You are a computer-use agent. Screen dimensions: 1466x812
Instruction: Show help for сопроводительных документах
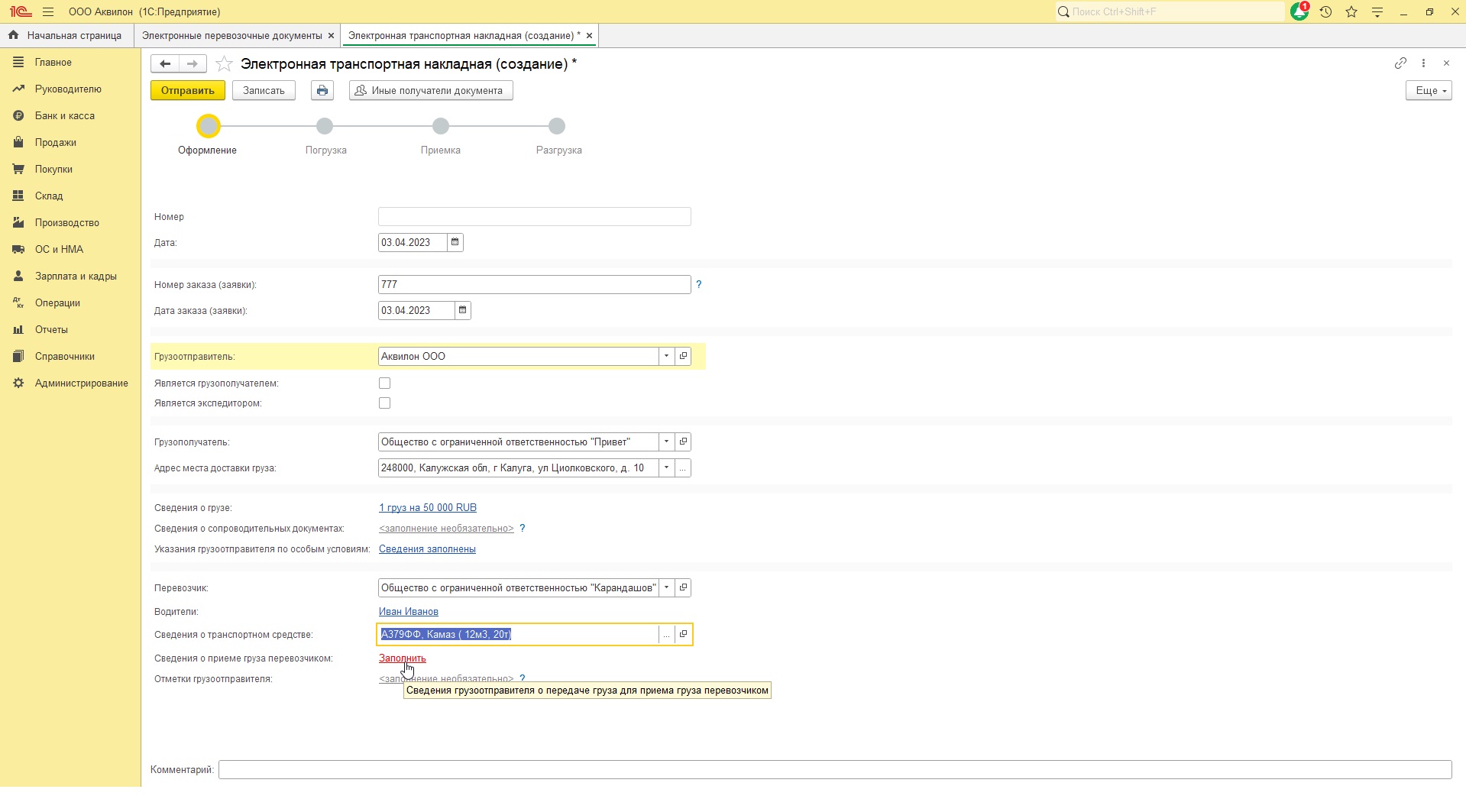coord(523,528)
